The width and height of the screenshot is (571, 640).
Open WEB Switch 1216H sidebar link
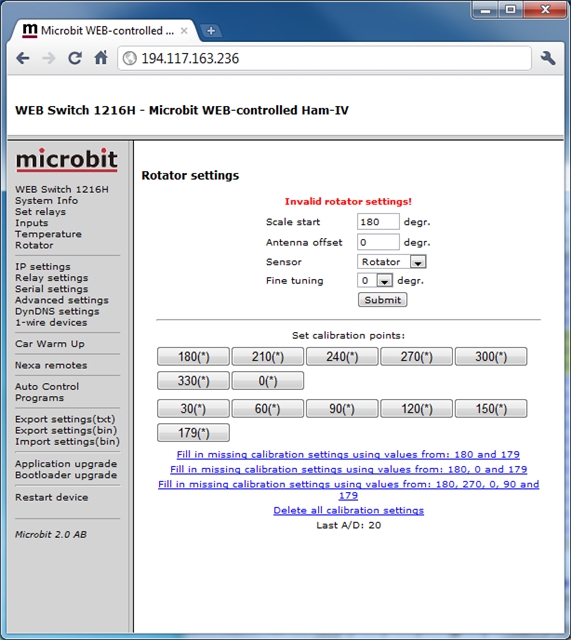pyautogui.click(x=62, y=189)
